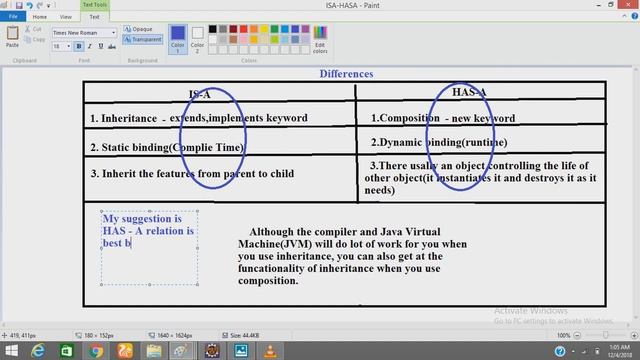Open the Edit colors dialog
The width and height of the screenshot is (640, 360).
coord(320,39)
